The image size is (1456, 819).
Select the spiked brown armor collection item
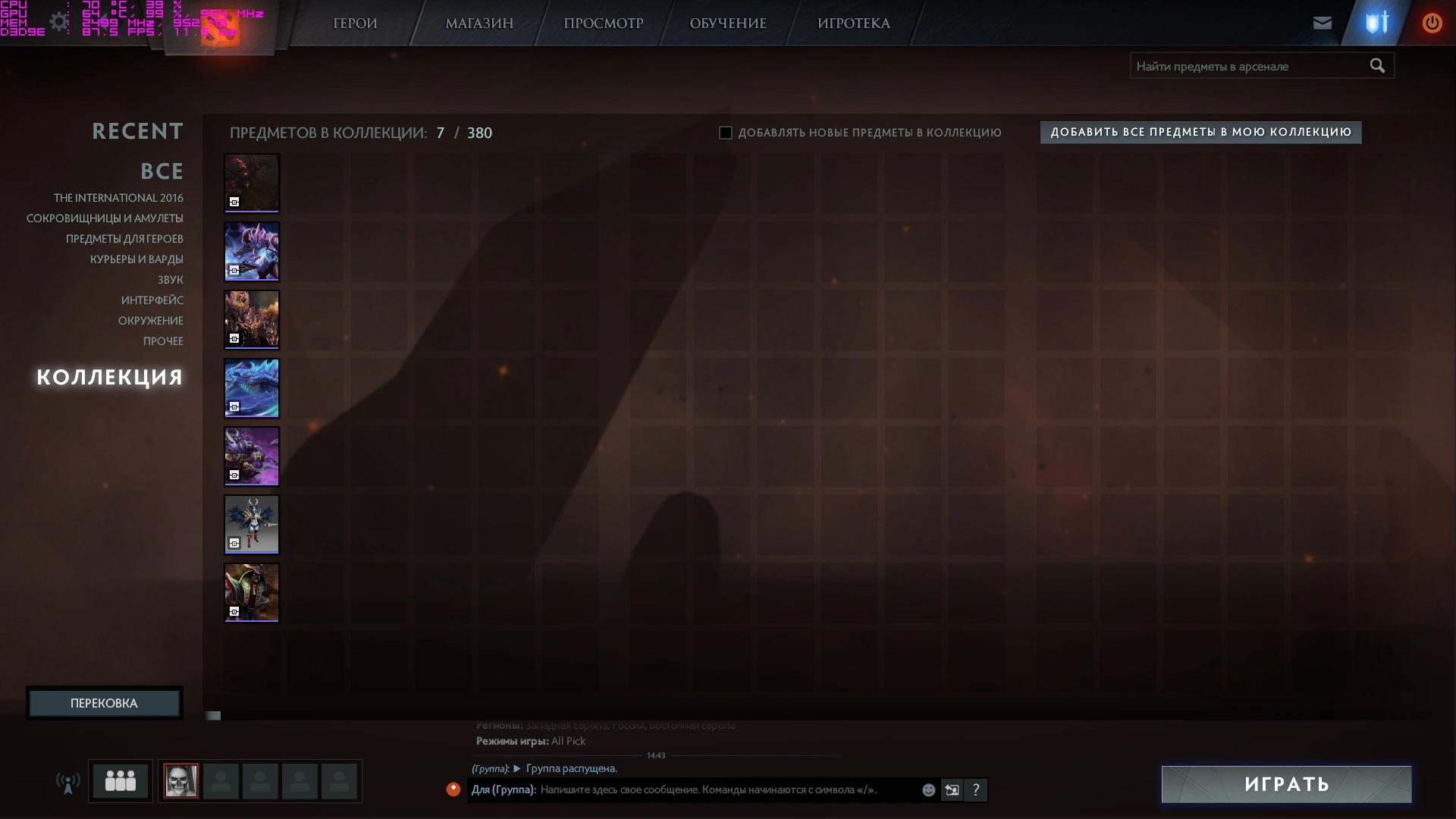[252, 320]
